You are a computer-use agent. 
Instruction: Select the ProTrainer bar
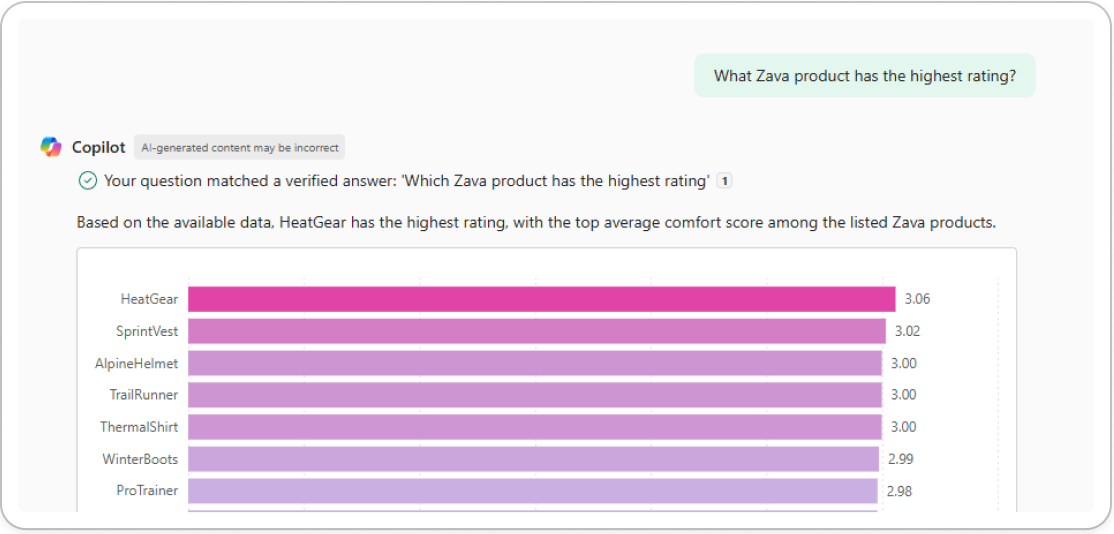(532, 491)
